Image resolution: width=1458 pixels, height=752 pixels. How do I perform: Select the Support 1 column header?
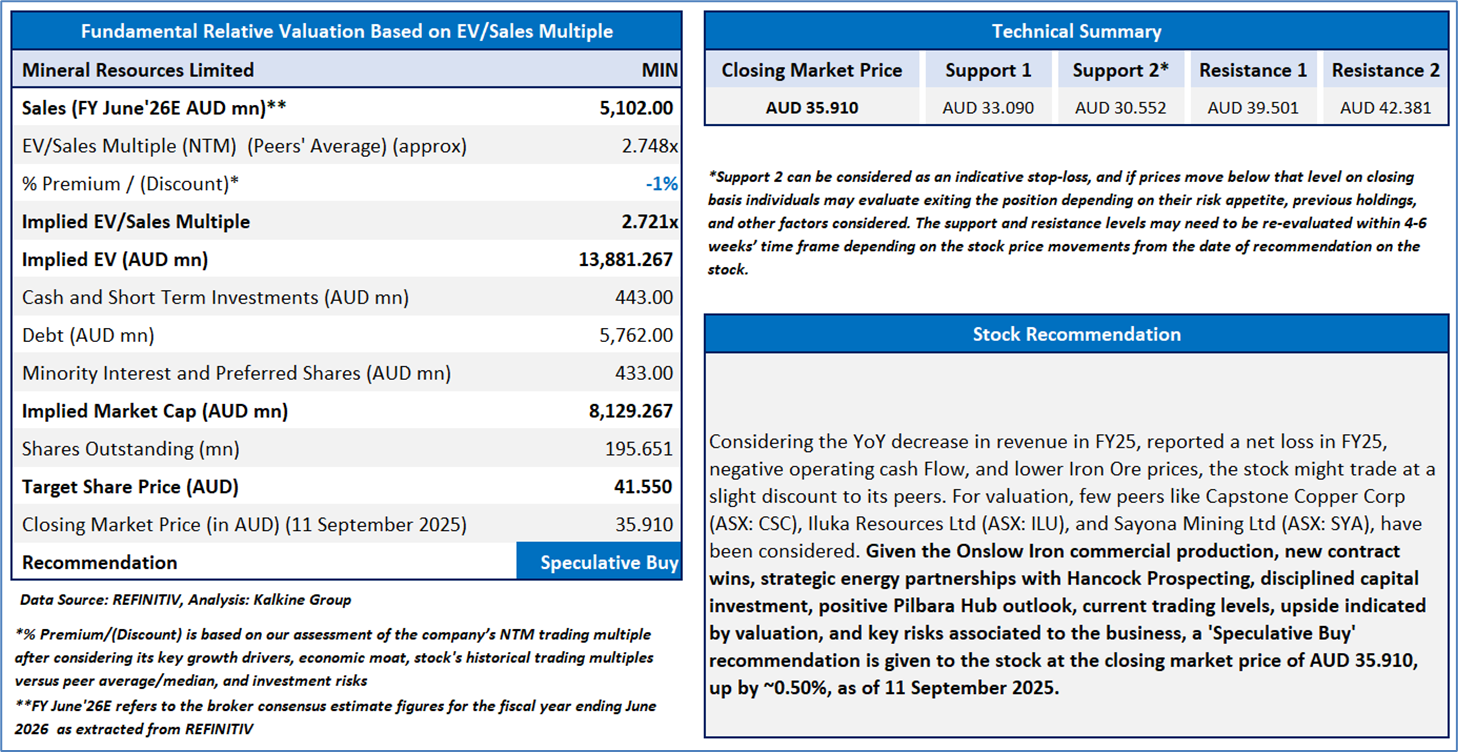click(988, 70)
